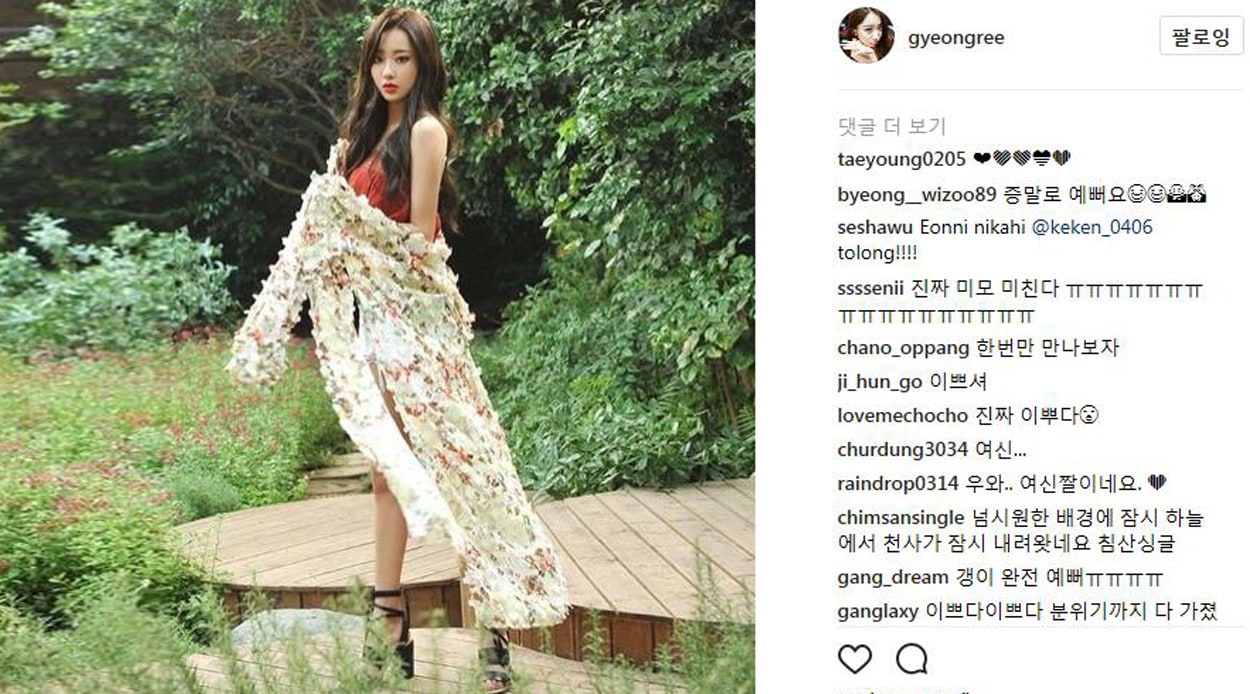Screen dimensions: 1250x694
Task: Open lovemechocho's profile
Action: pos(902,415)
